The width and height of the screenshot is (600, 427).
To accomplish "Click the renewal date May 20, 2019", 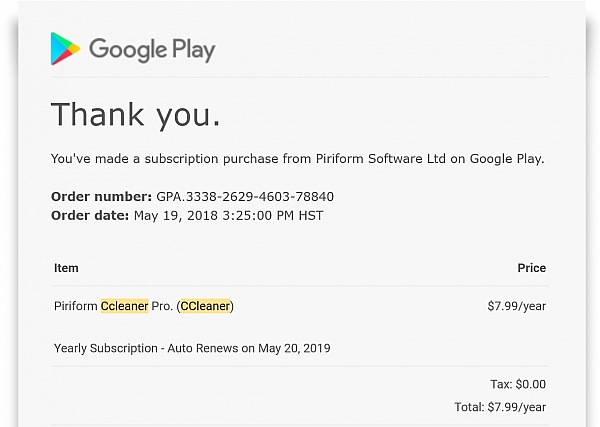I will tap(294, 348).
